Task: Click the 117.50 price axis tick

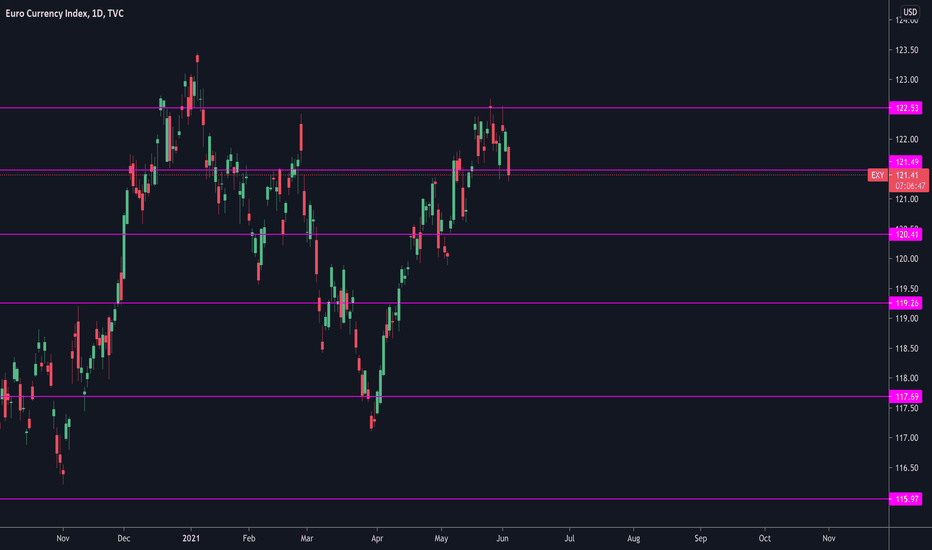Action: pyautogui.click(x=907, y=408)
